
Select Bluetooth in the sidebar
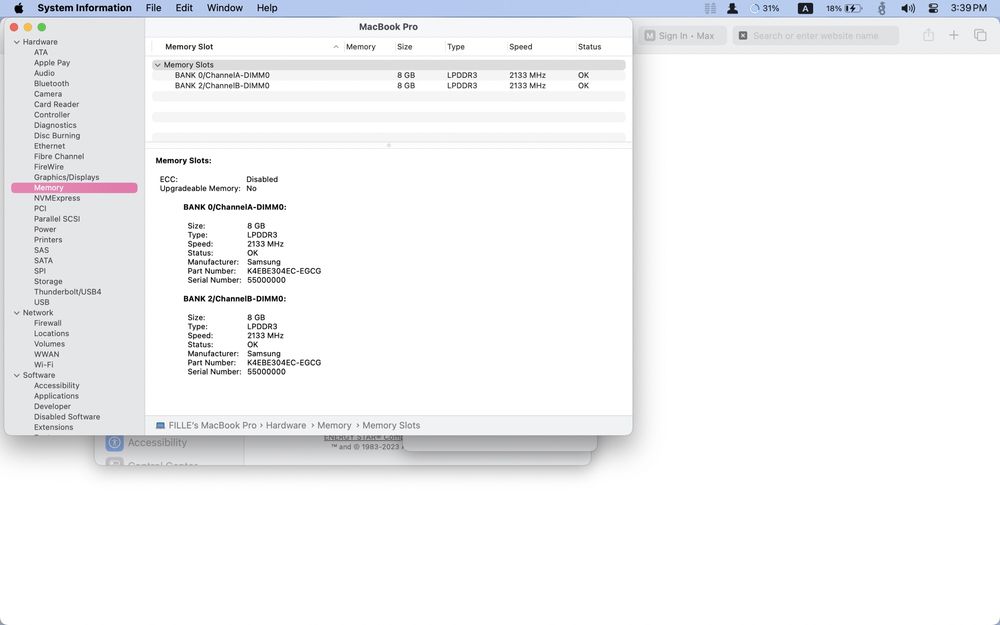[51, 84]
